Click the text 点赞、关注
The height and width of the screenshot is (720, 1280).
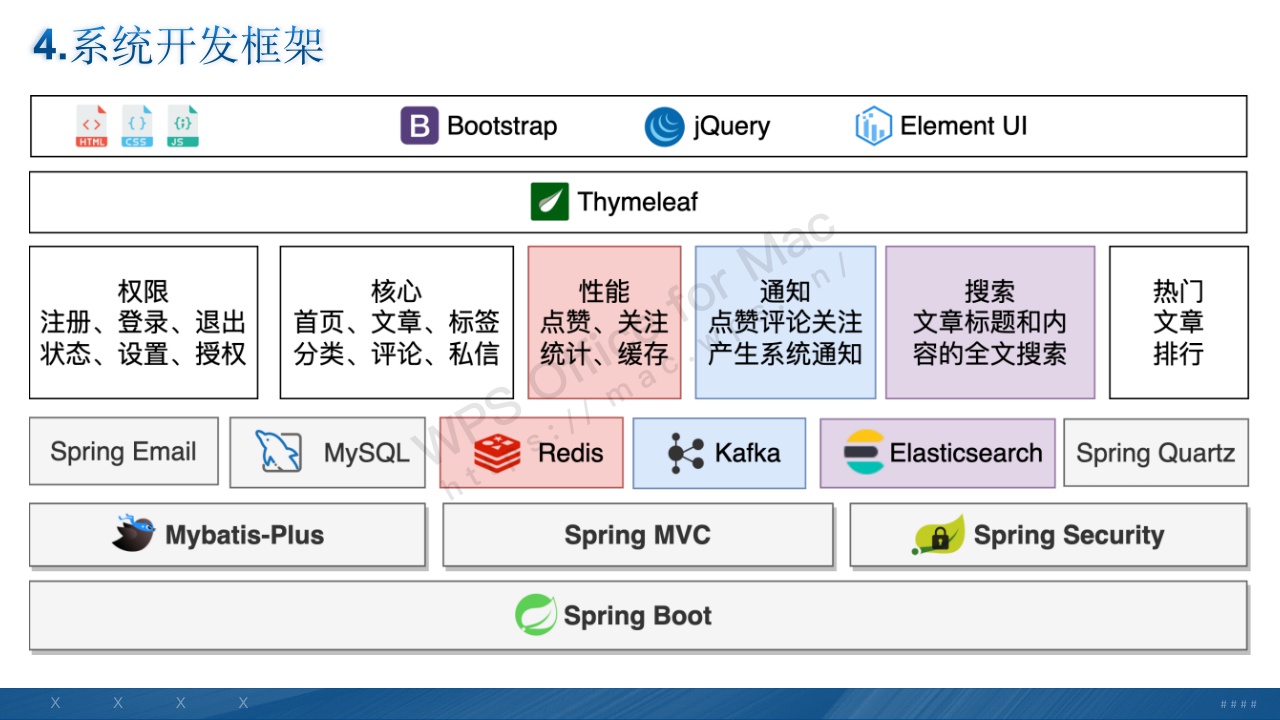click(604, 323)
